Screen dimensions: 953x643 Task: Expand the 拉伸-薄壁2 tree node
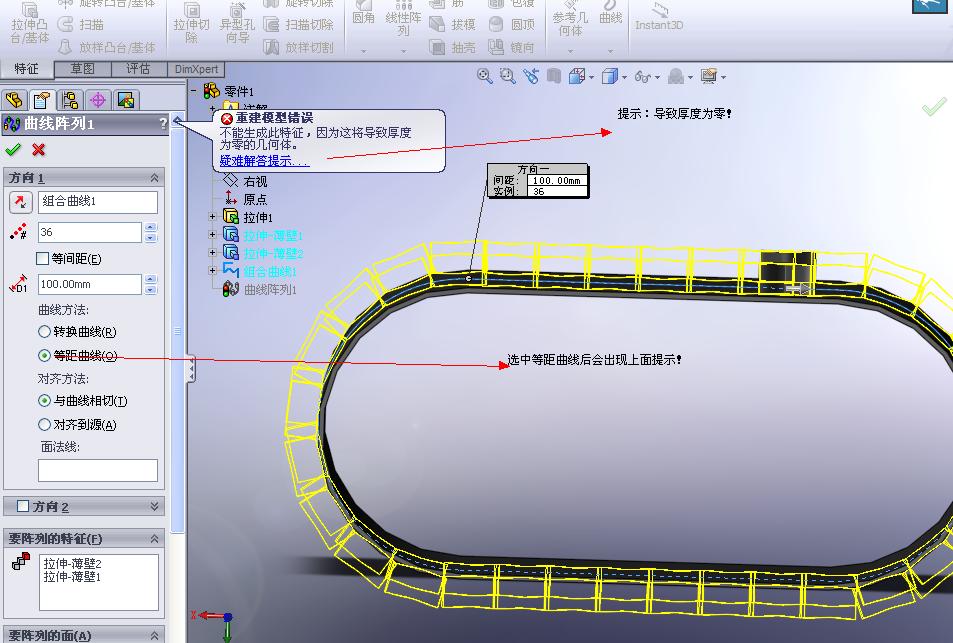pos(212,252)
